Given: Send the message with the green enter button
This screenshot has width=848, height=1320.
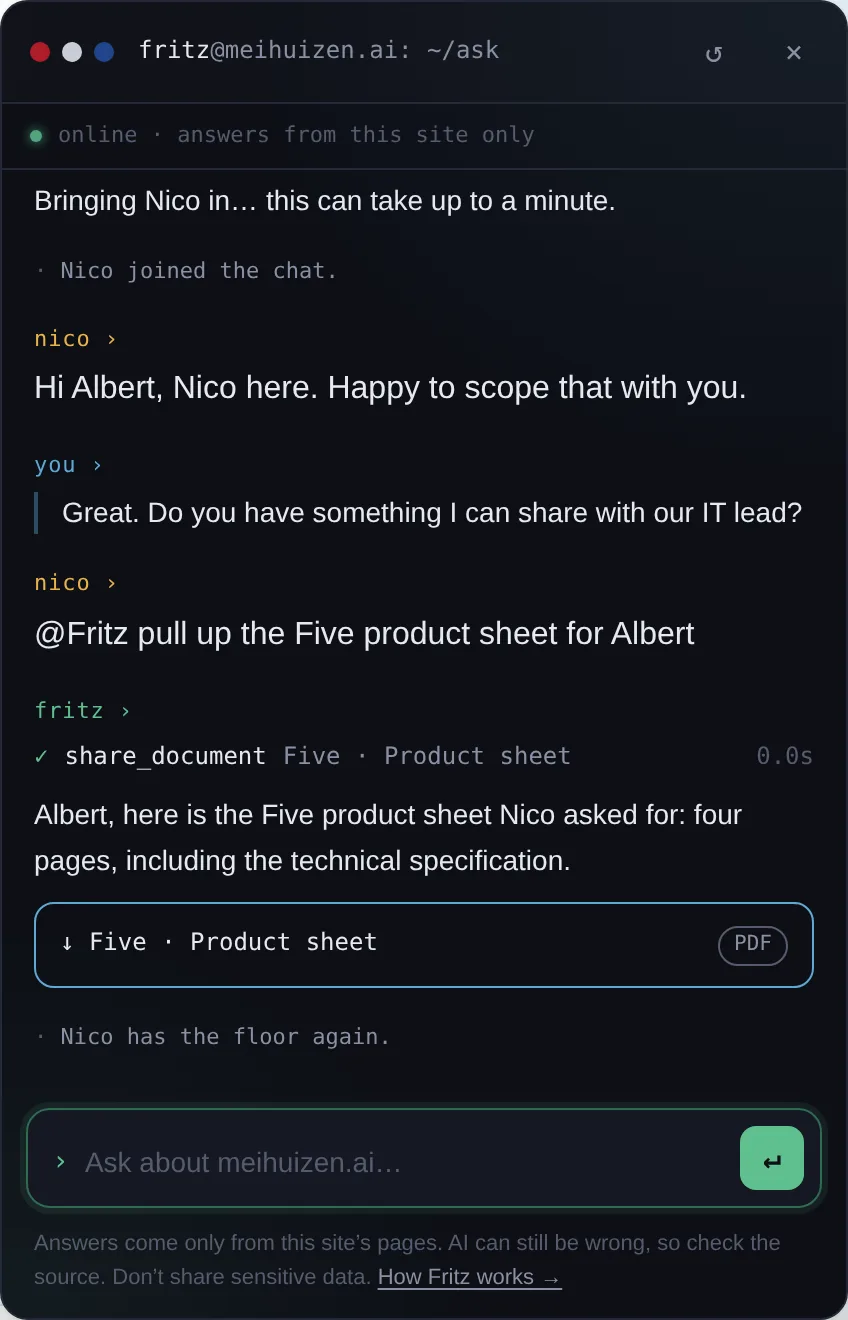Looking at the screenshot, I should [x=772, y=1158].
